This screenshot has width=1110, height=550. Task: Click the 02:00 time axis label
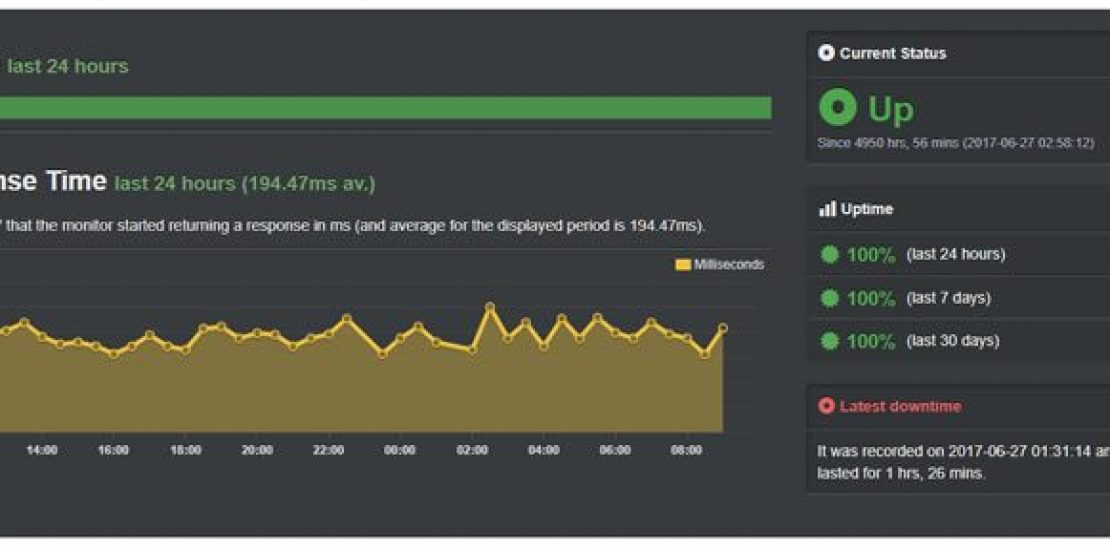(x=472, y=451)
